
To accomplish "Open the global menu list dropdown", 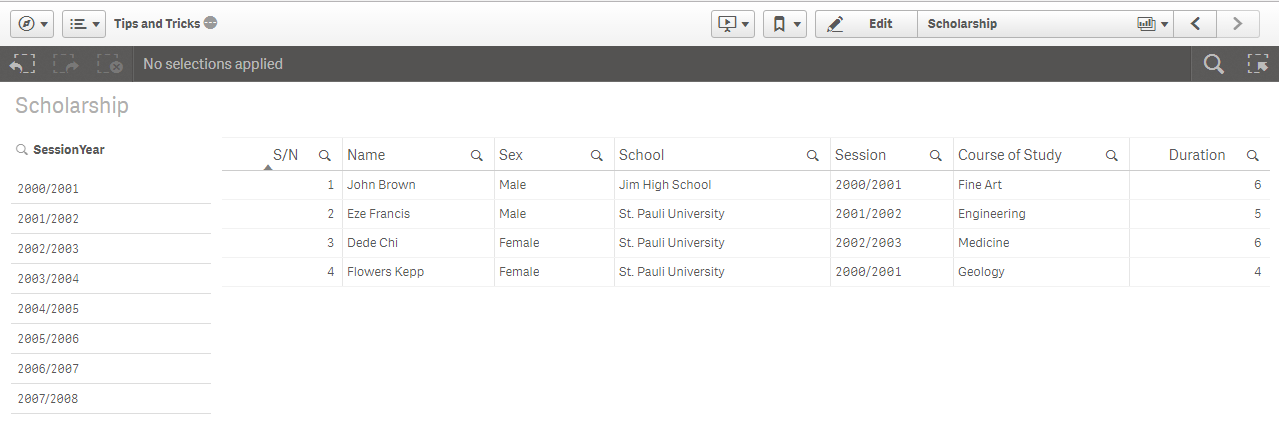I will pos(84,24).
